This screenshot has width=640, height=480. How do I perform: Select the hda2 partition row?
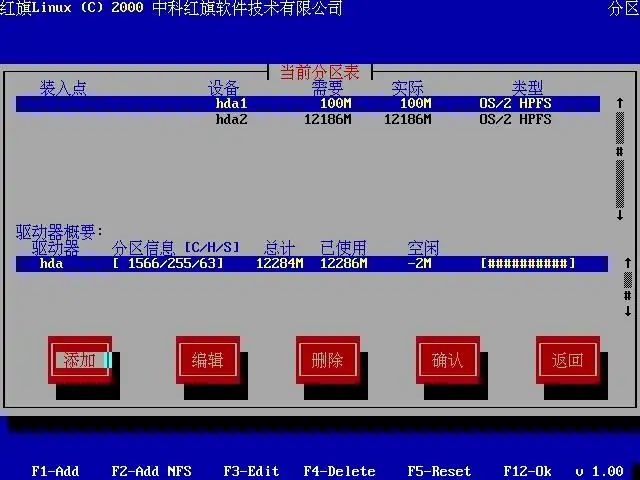coord(308,120)
